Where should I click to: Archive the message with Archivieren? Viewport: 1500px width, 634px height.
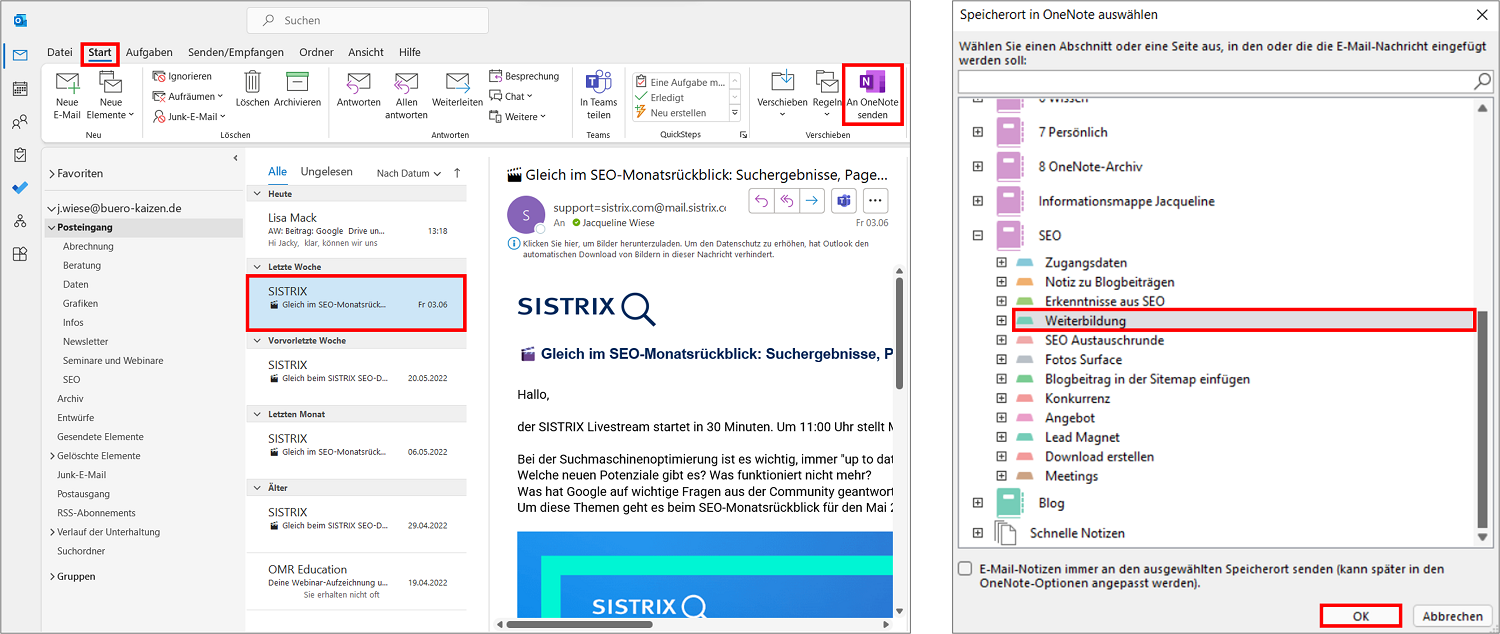tap(297, 89)
